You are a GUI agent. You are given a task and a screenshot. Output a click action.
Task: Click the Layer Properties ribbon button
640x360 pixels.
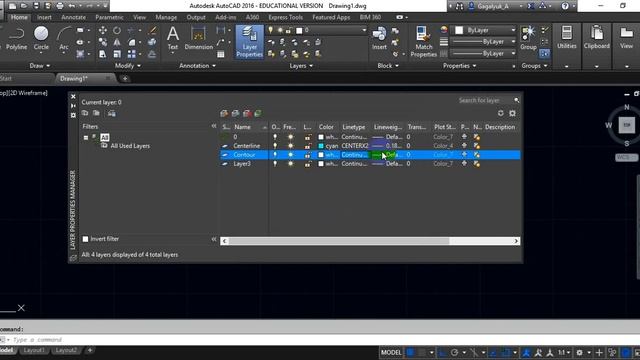tap(249, 41)
